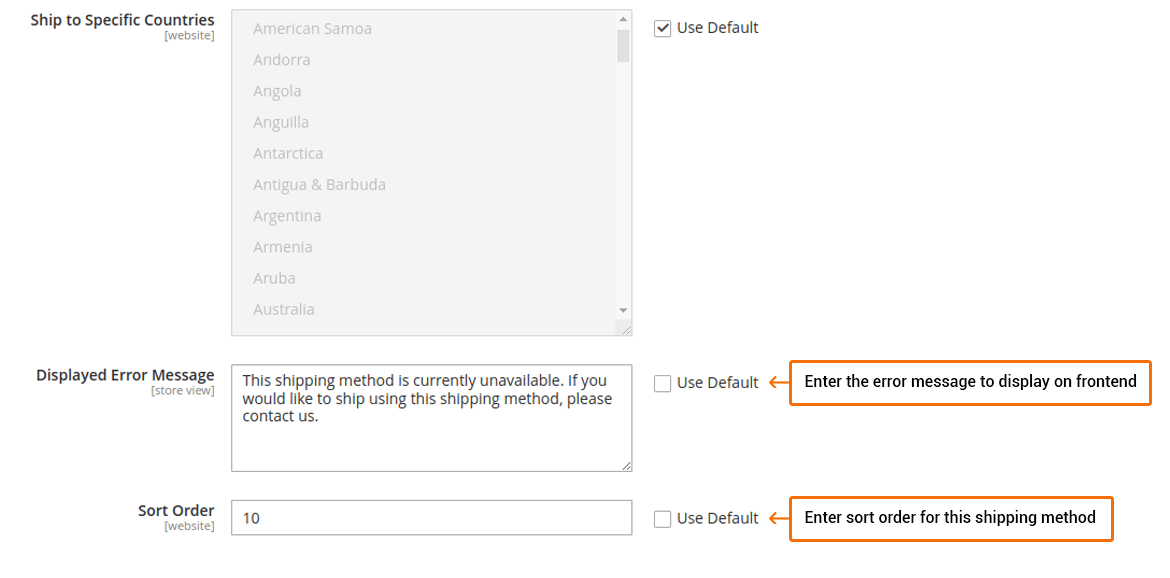Select Angola in the shipping countries list
Image resolution: width=1170 pixels, height=578 pixels.
tap(277, 90)
